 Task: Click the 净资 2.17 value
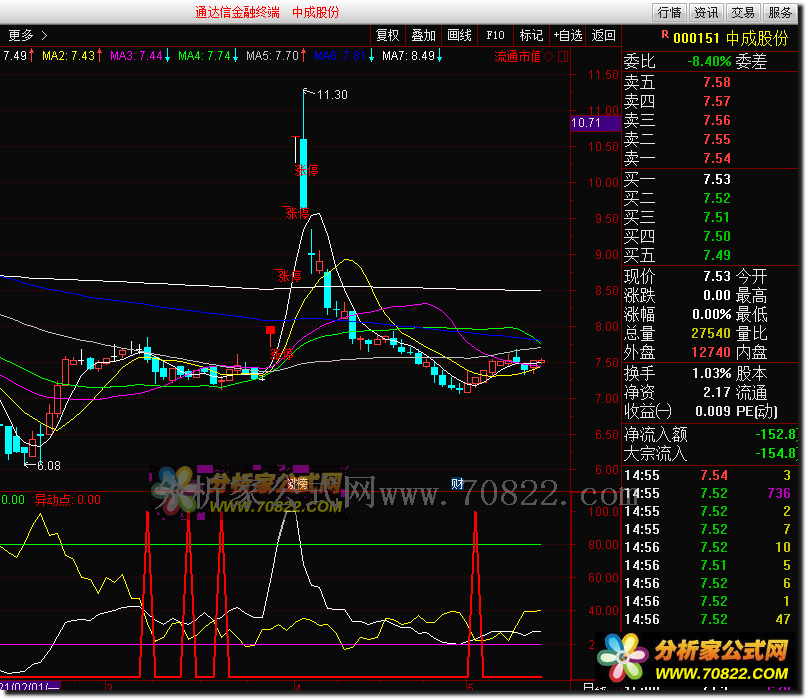click(x=717, y=392)
